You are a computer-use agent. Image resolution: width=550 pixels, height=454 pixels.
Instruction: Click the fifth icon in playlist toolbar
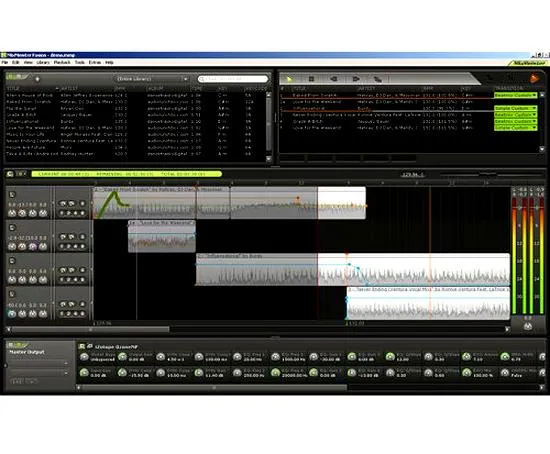click(377, 79)
